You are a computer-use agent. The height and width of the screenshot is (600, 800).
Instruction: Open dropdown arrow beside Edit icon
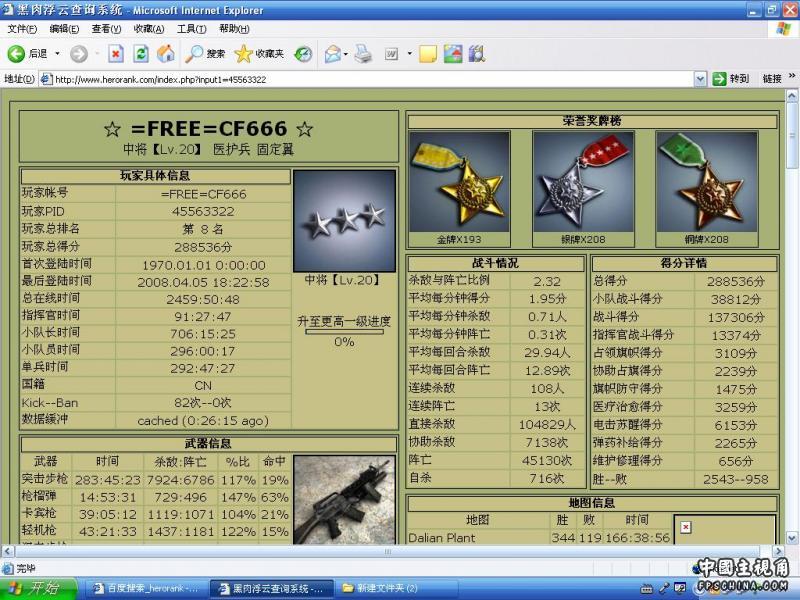click(x=409, y=54)
